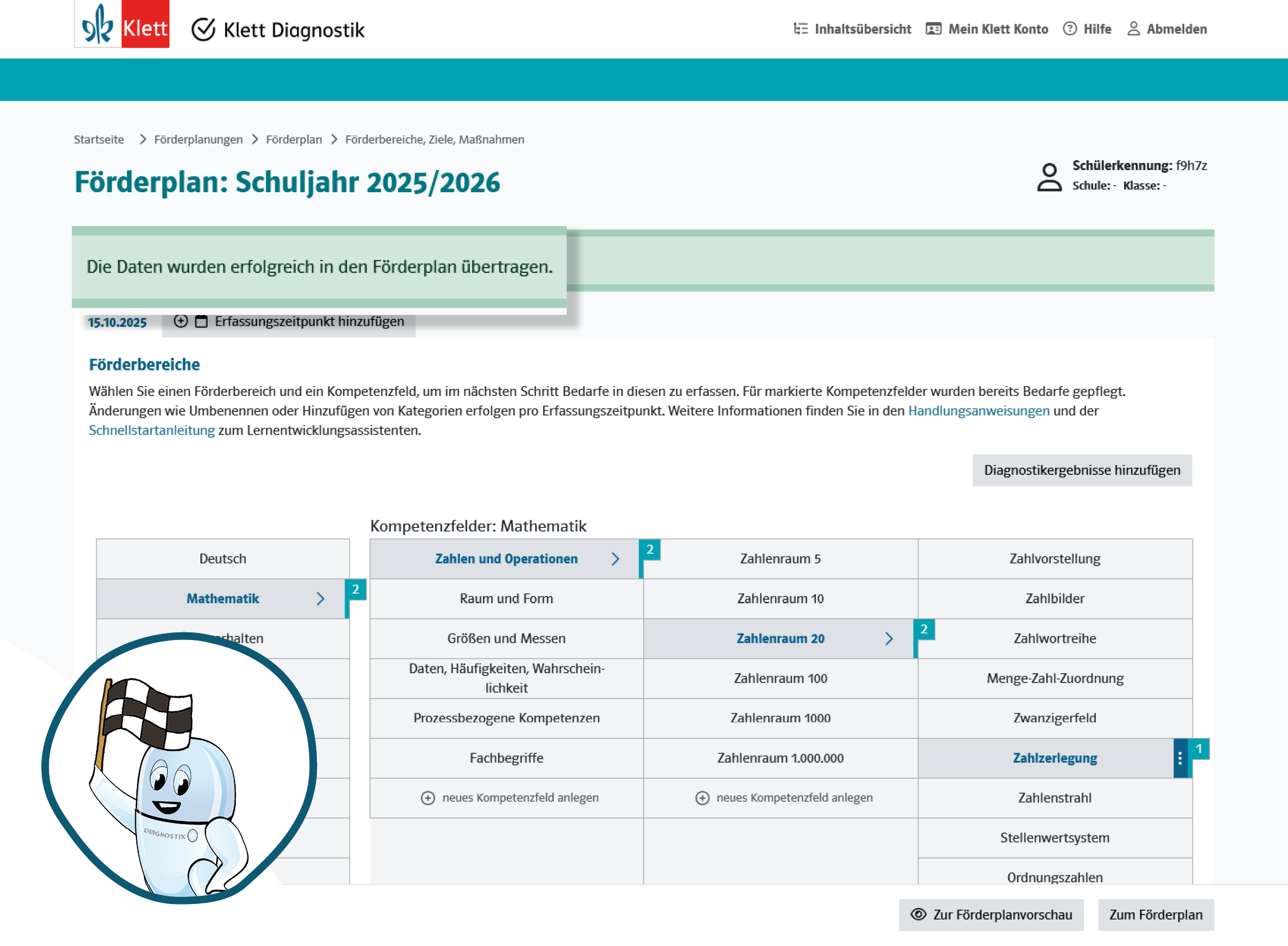Click the Diagnostix mascot with flag

pyautogui.click(x=179, y=769)
